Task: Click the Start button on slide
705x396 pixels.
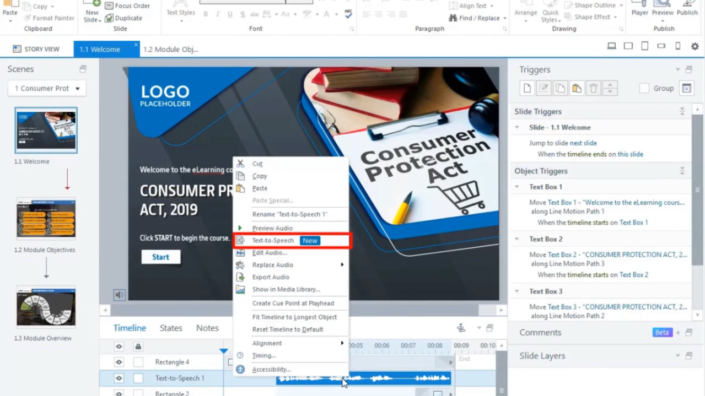Action: [x=161, y=257]
